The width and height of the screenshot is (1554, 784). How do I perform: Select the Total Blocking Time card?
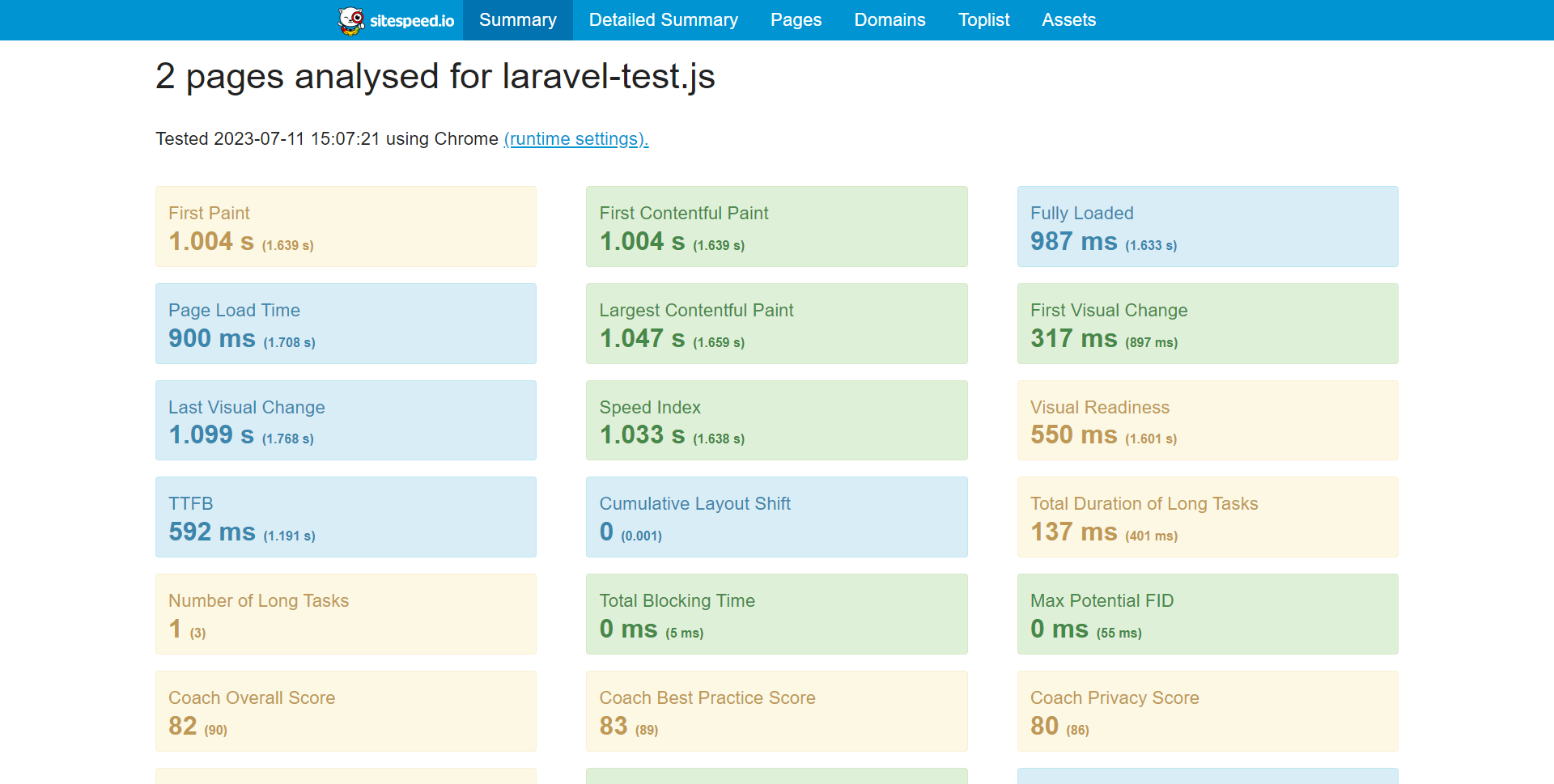click(777, 614)
